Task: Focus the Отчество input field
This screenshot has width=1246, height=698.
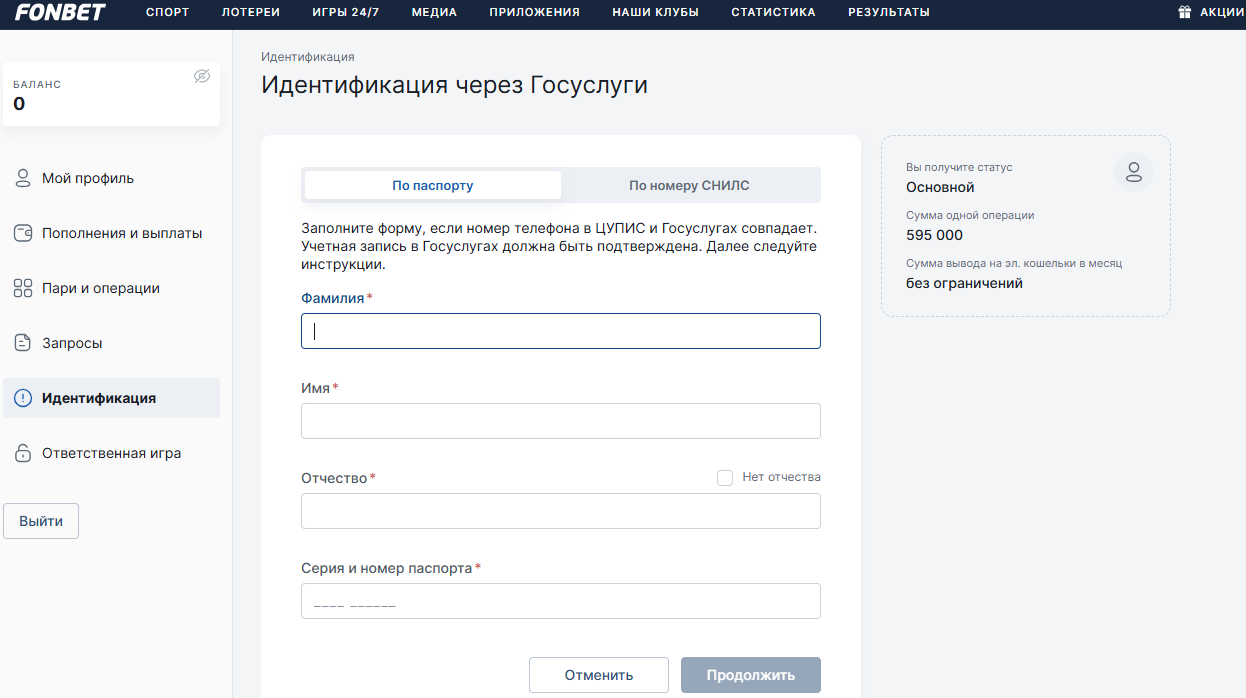Action: point(561,511)
